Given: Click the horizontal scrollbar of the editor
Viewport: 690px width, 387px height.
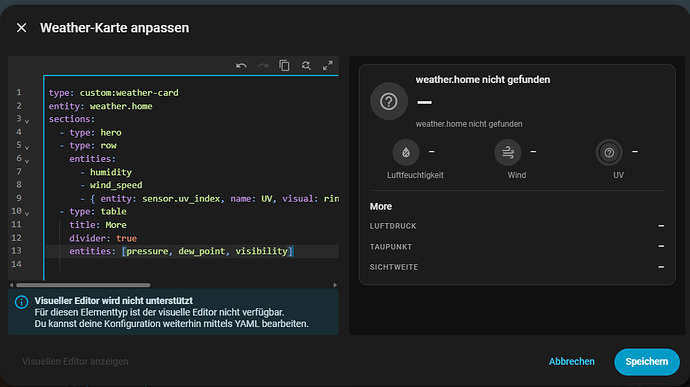Looking at the screenshot, I should [83, 285].
